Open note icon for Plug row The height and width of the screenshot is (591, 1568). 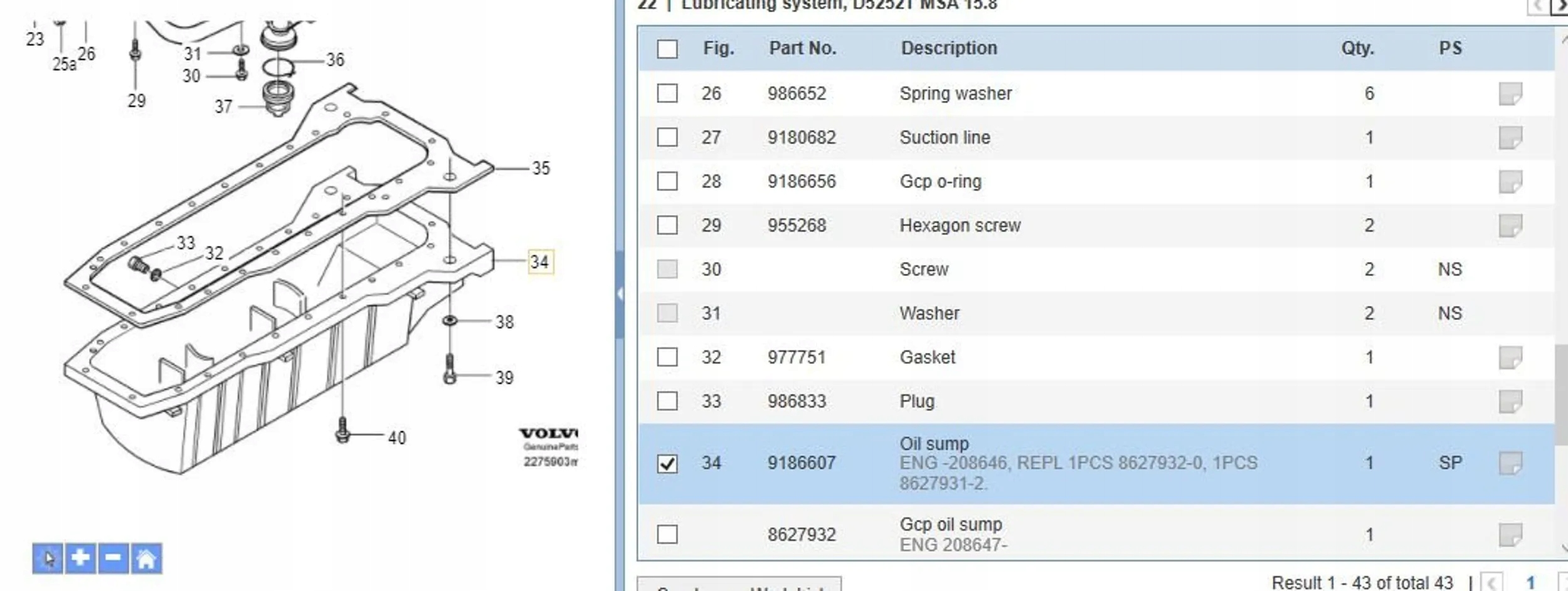[1510, 401]
